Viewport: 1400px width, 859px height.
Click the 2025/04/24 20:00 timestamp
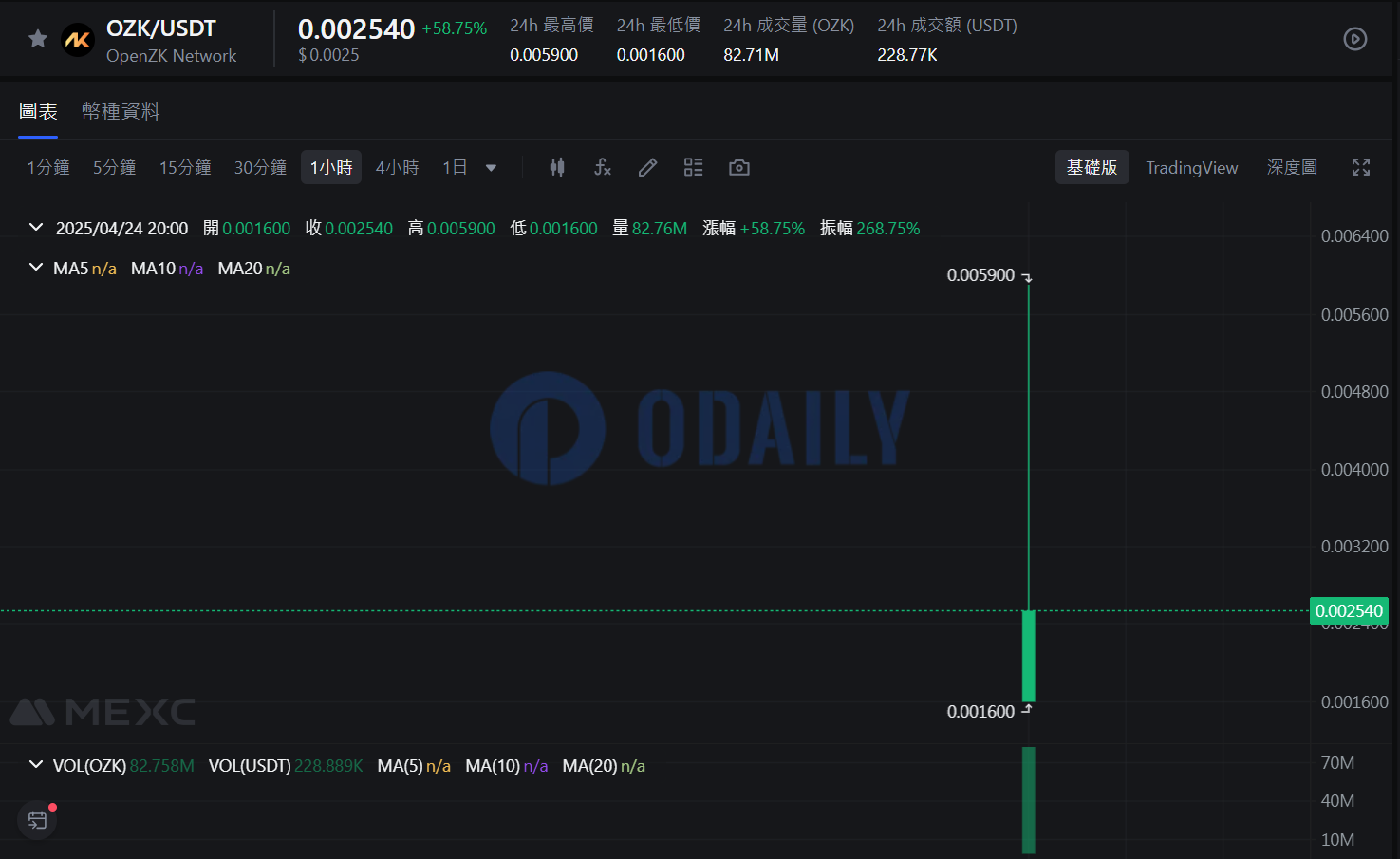(x=121, y=229)
